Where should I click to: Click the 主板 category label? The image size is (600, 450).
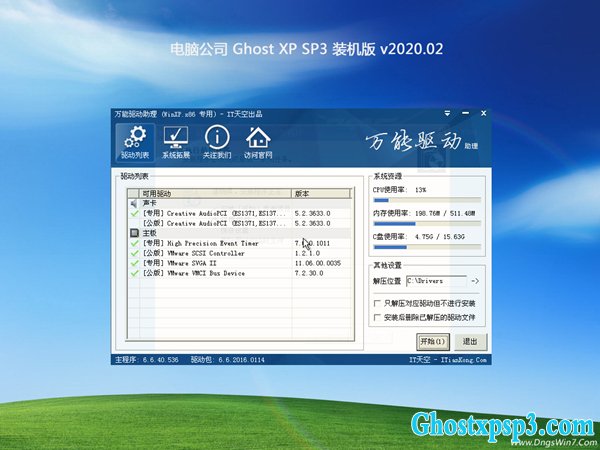click(149, 233)
